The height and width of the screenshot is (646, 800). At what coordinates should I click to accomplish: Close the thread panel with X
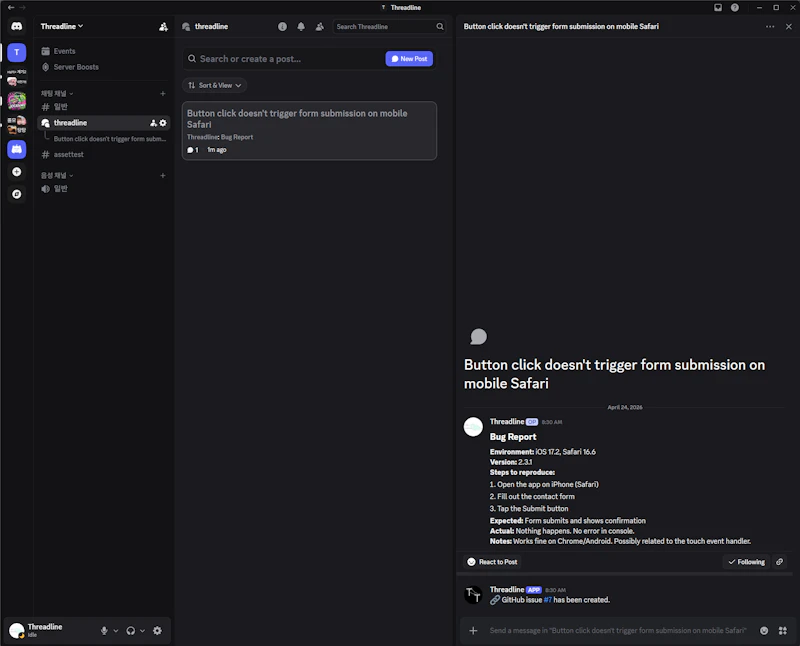[x=788, y=27]
